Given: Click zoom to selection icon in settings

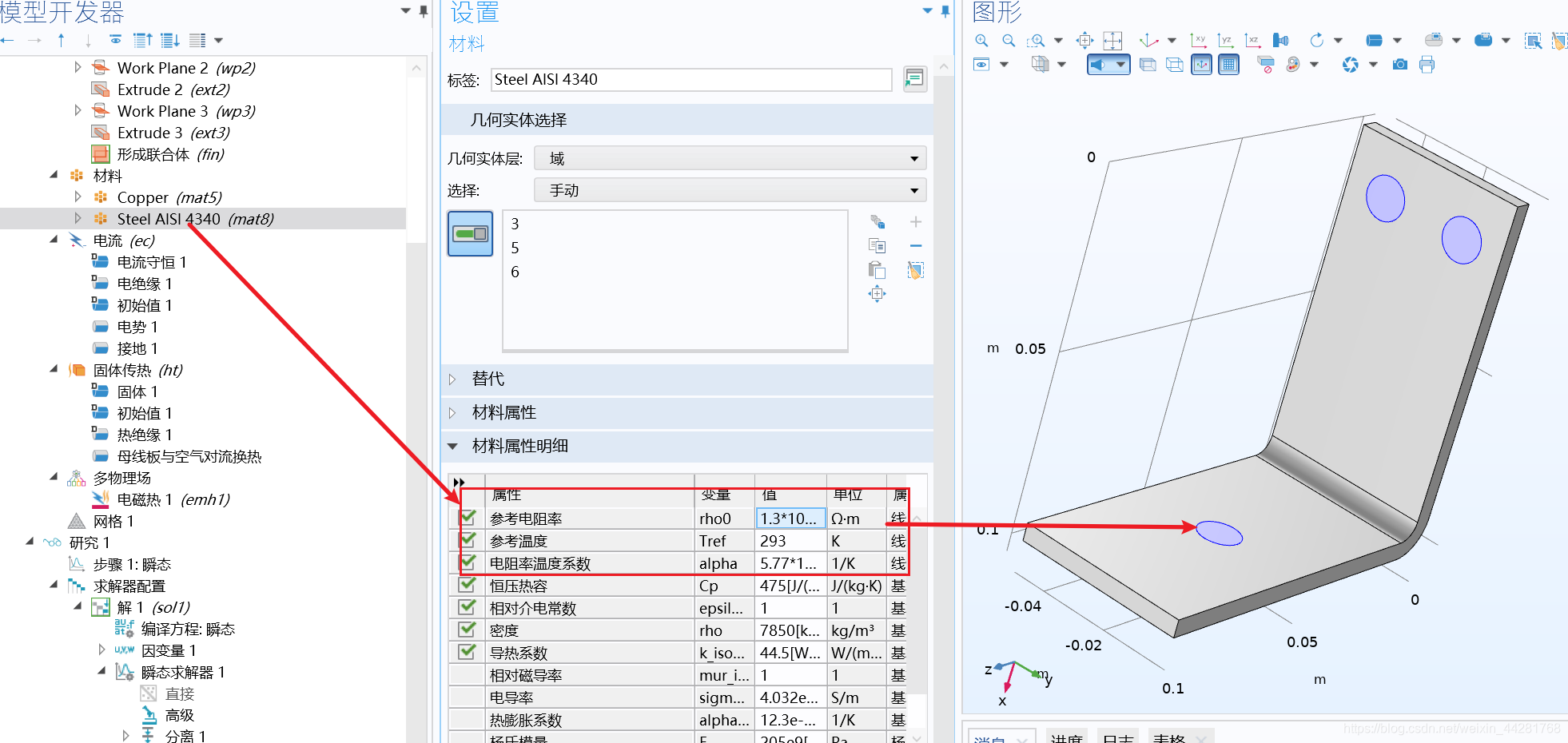Looking at the screenshot, I should click(x=877, y=294).
